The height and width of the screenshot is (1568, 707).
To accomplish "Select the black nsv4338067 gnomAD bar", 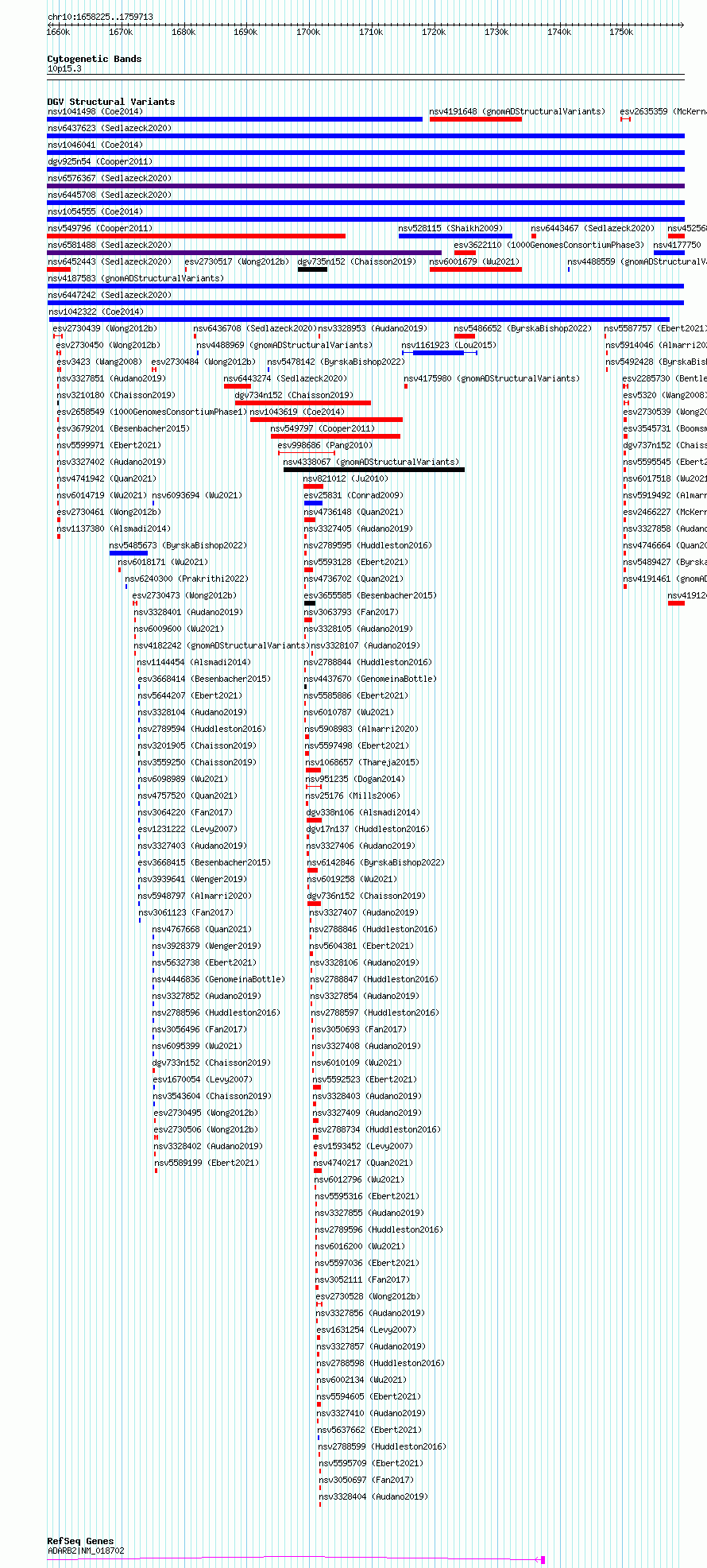I will (374, 470).
